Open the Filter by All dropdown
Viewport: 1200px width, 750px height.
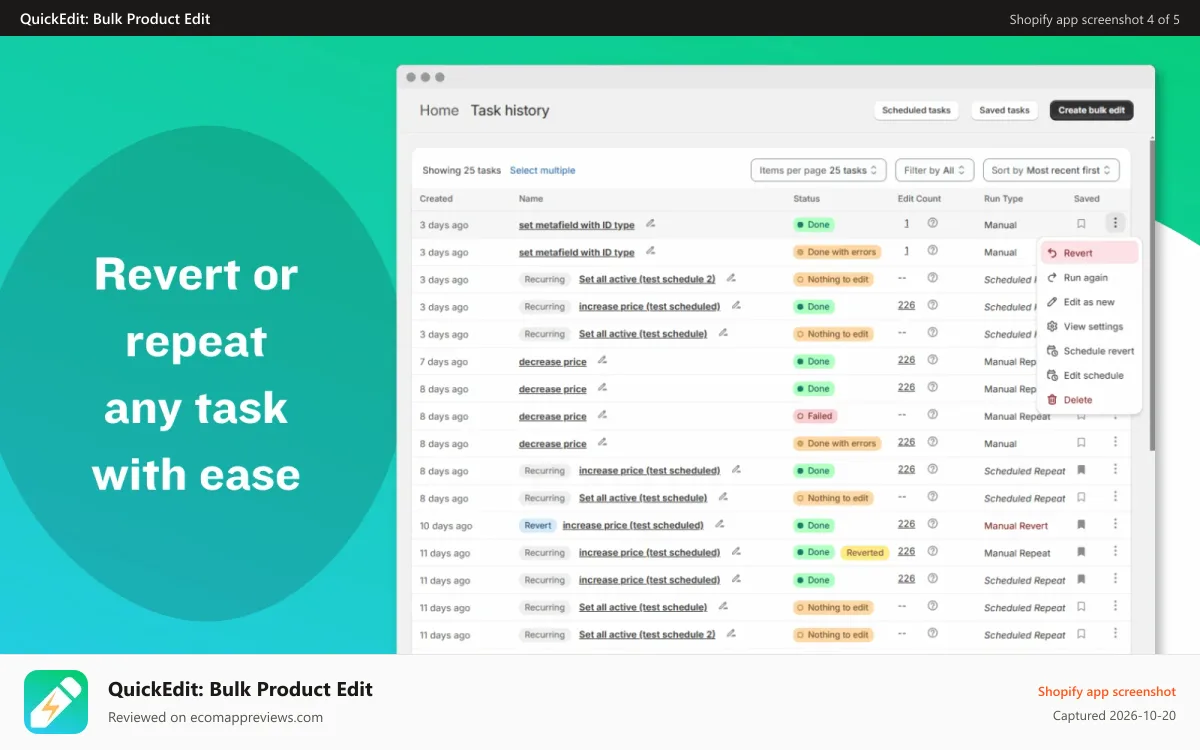(x=934, y=170)
